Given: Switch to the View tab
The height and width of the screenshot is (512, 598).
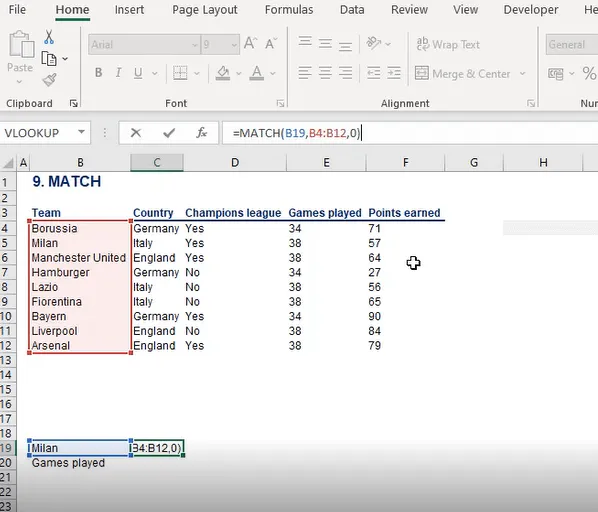Looking at the screenshot, I should [465, 10].
